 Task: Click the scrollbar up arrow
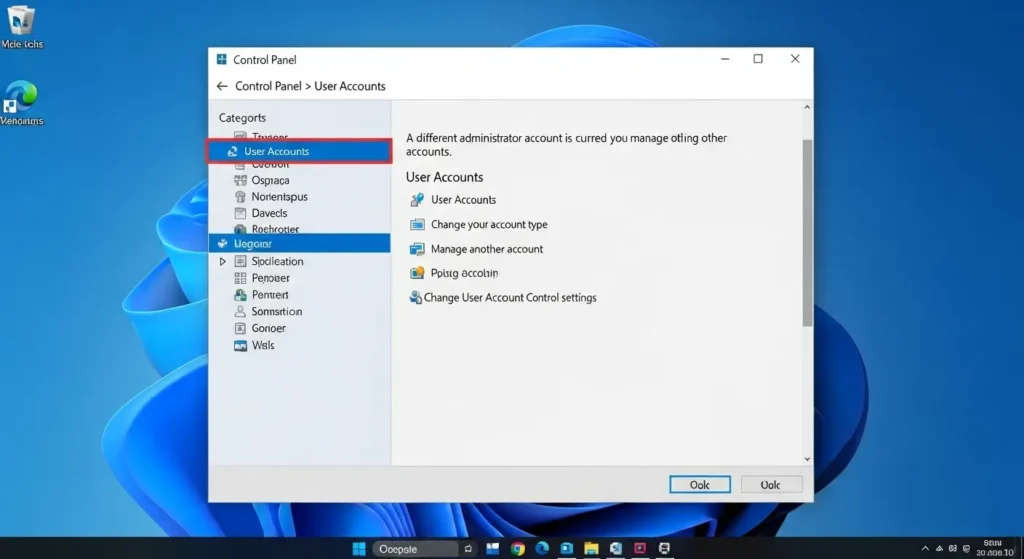tap(807, 107)
